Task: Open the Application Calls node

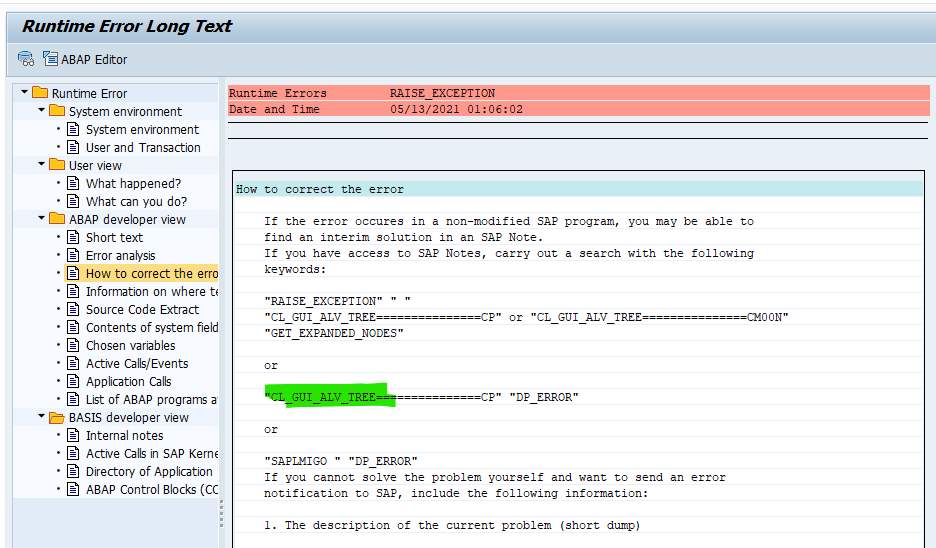Action: (128, 381)
